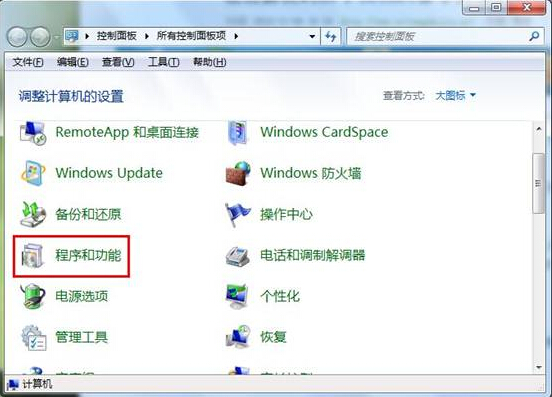Expand address bar history dropdown arrow

click(312, 36)
